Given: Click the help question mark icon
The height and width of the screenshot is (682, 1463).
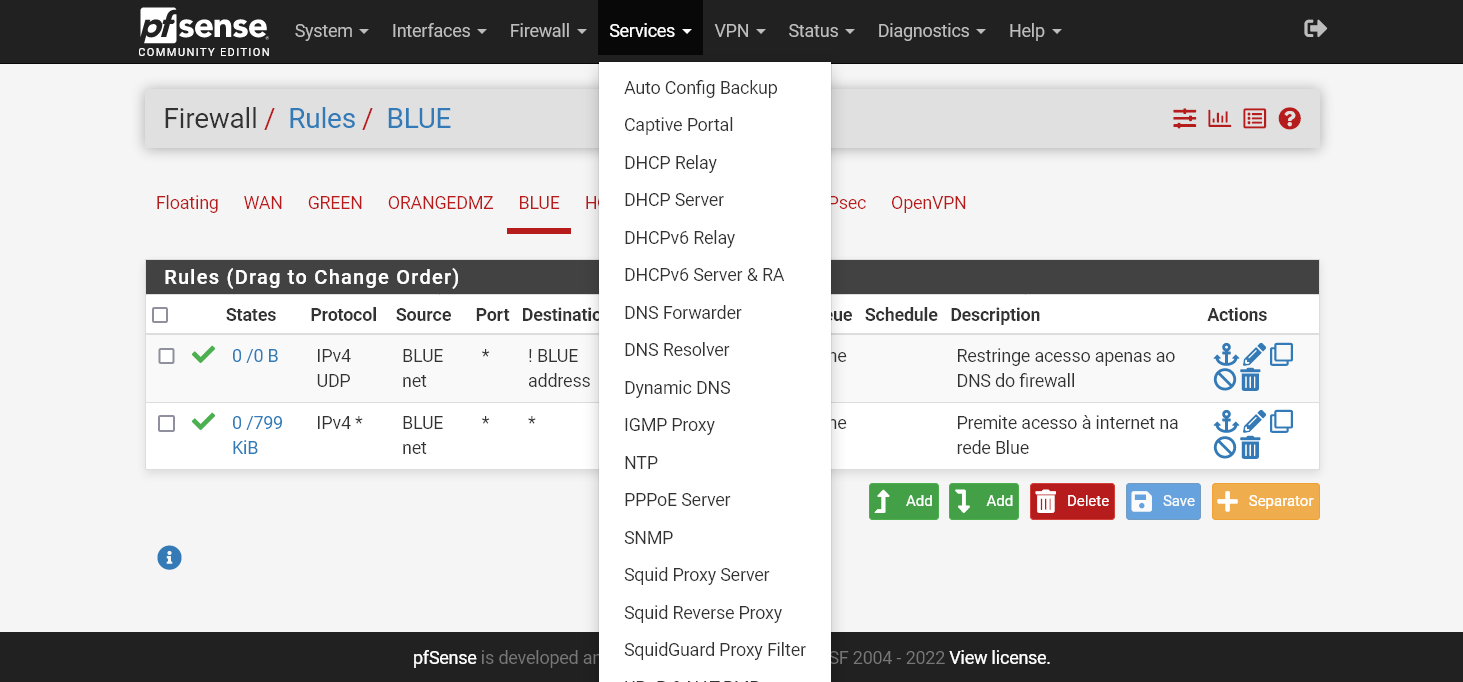Looking at the screenshot, I should coord(1289,118).
